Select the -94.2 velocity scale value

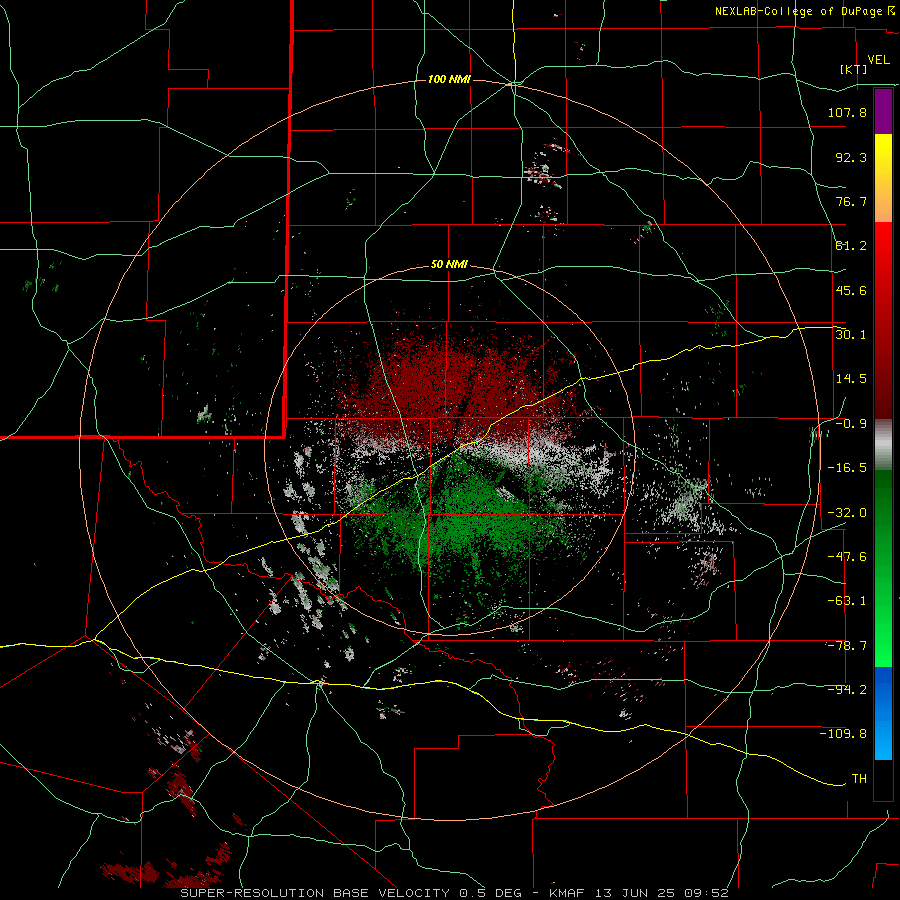click(847, 689)
